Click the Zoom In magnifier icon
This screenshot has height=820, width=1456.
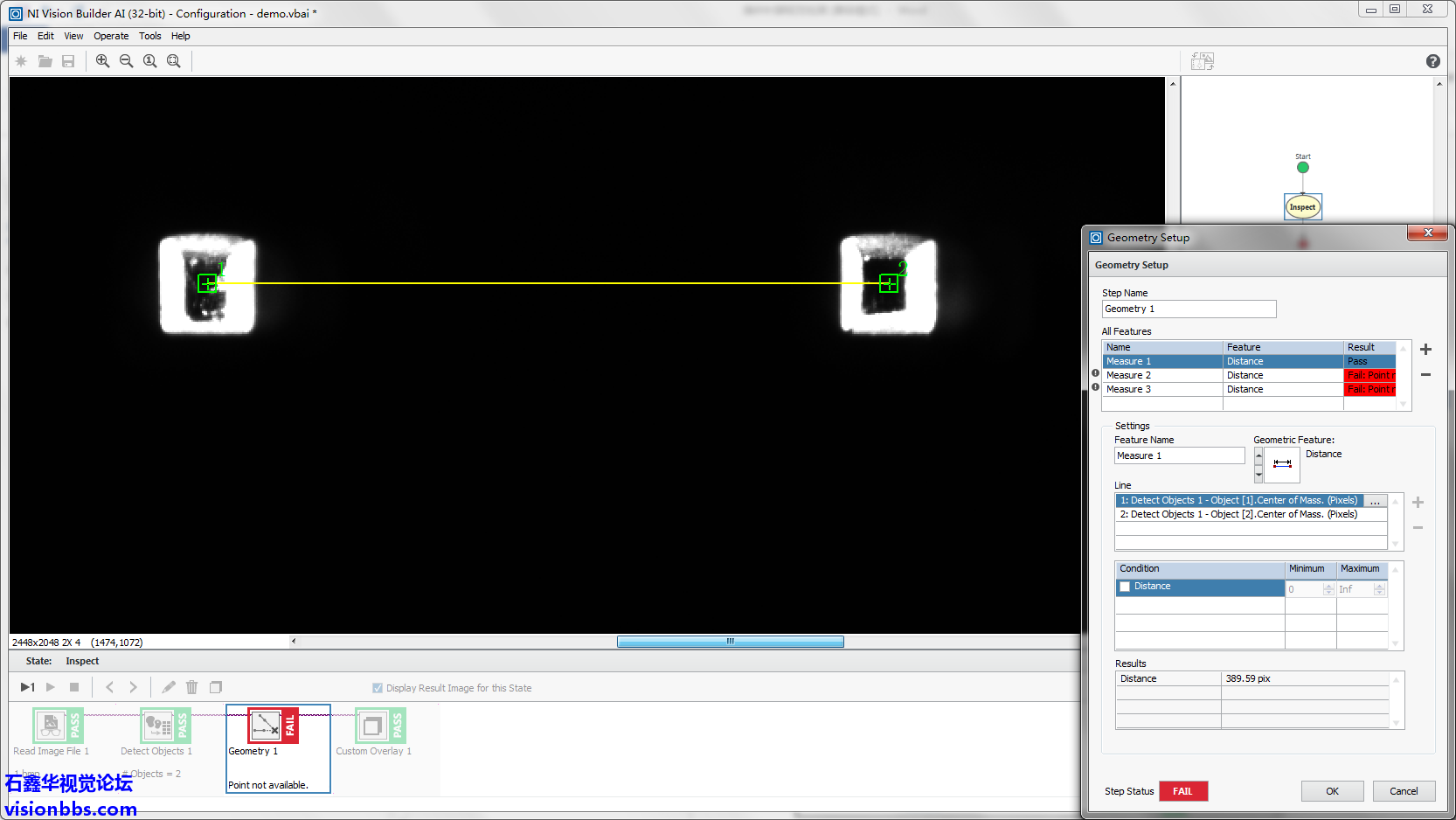pyautogui.click(x=102, y=61)
